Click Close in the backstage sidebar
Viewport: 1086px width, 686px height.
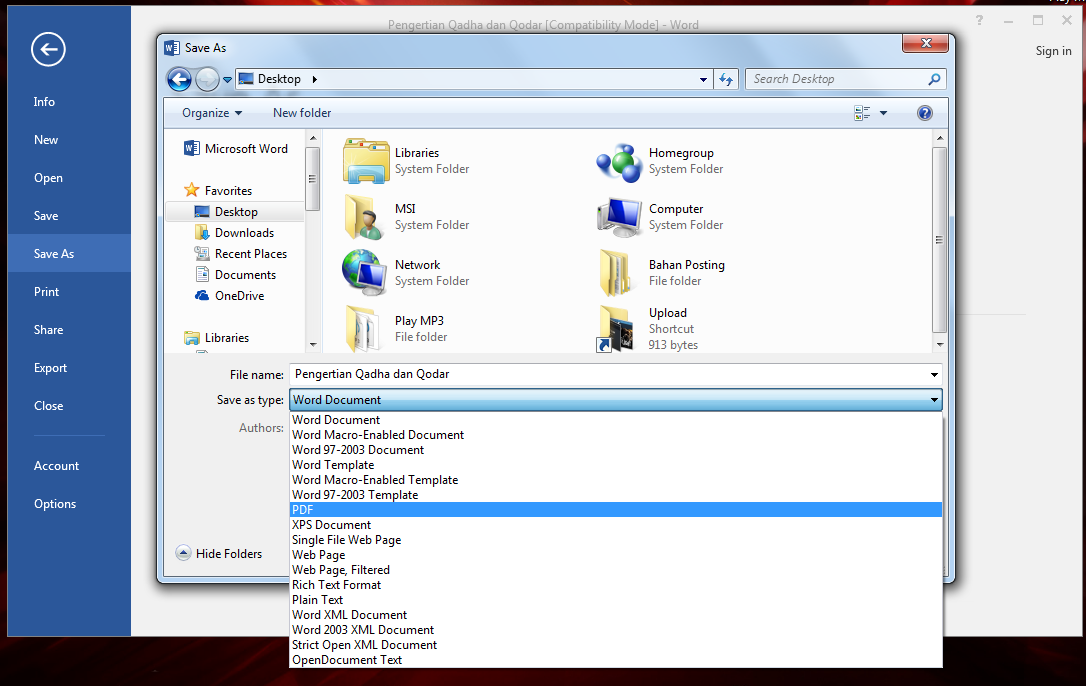69,406
